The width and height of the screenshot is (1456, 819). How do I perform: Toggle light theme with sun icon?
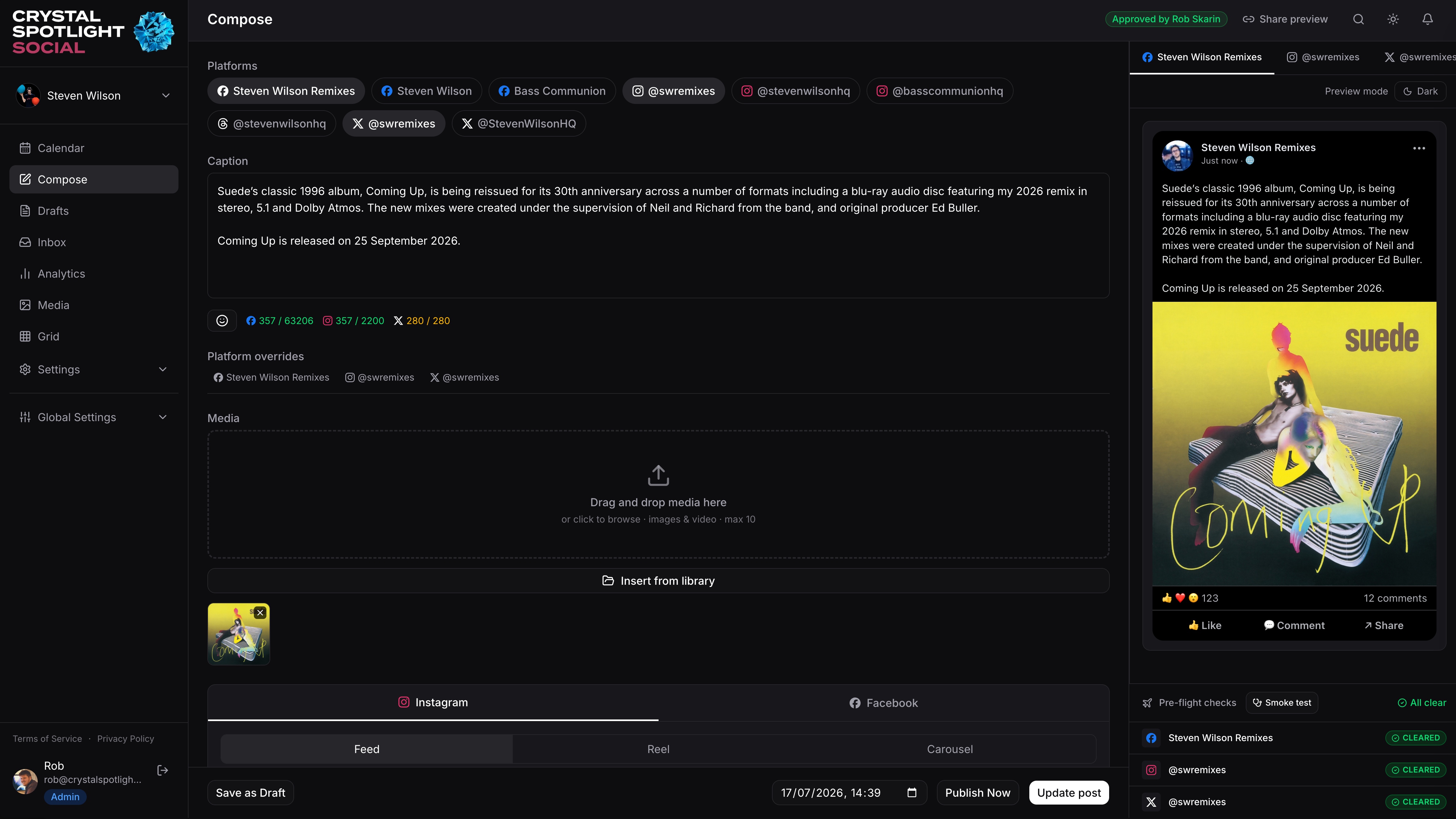pos(1393,19)
